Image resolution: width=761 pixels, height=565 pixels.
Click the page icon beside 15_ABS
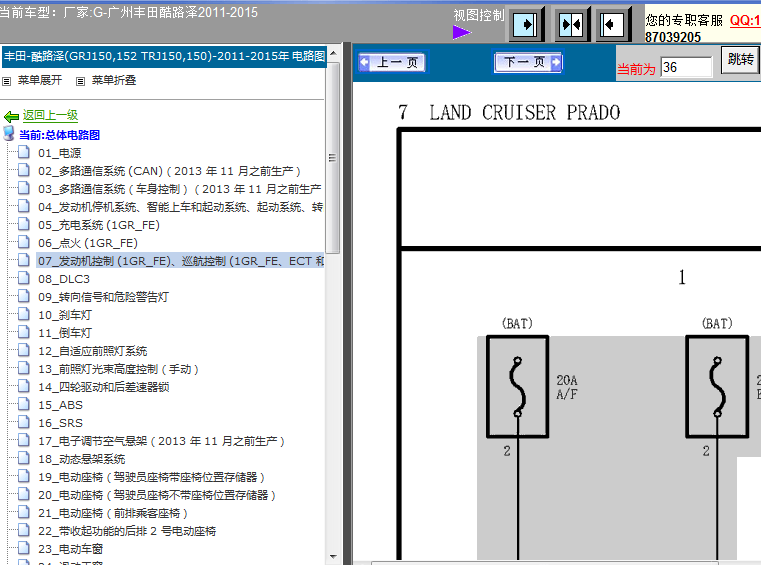pos(23,404)
